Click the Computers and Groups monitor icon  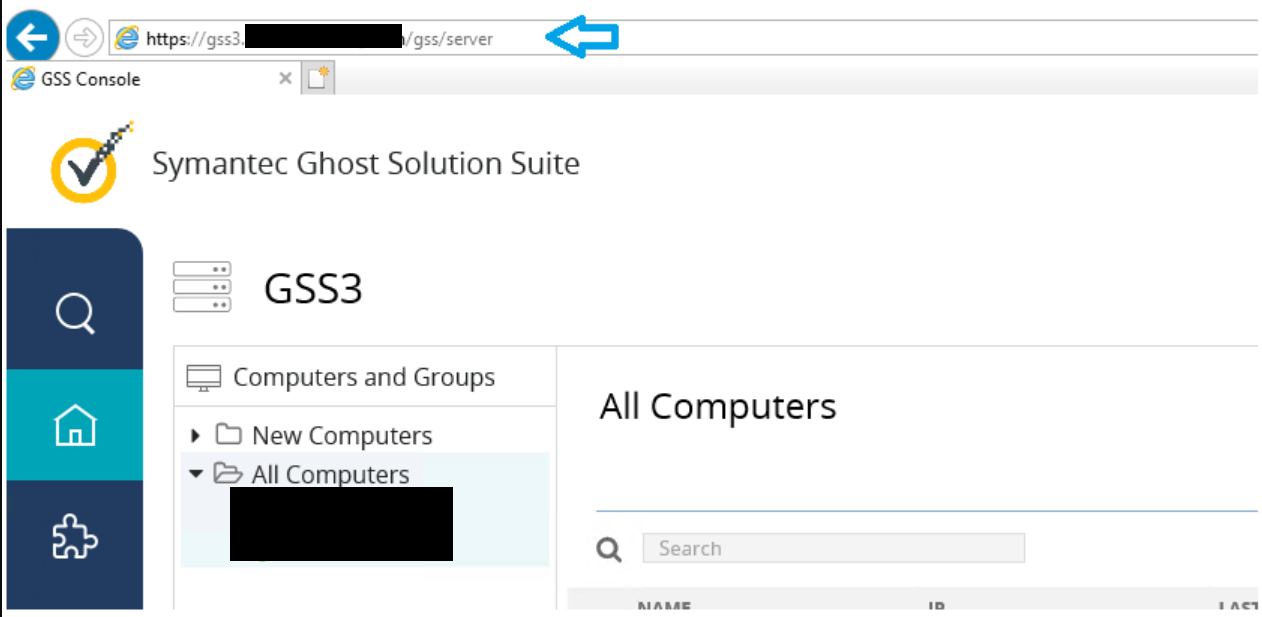(204, 378)
